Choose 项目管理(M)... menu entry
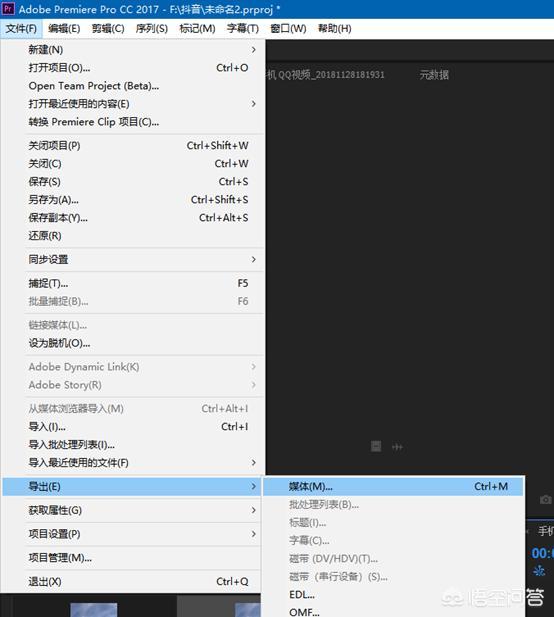This screenshot has height=617, width=554. (132, 558)
